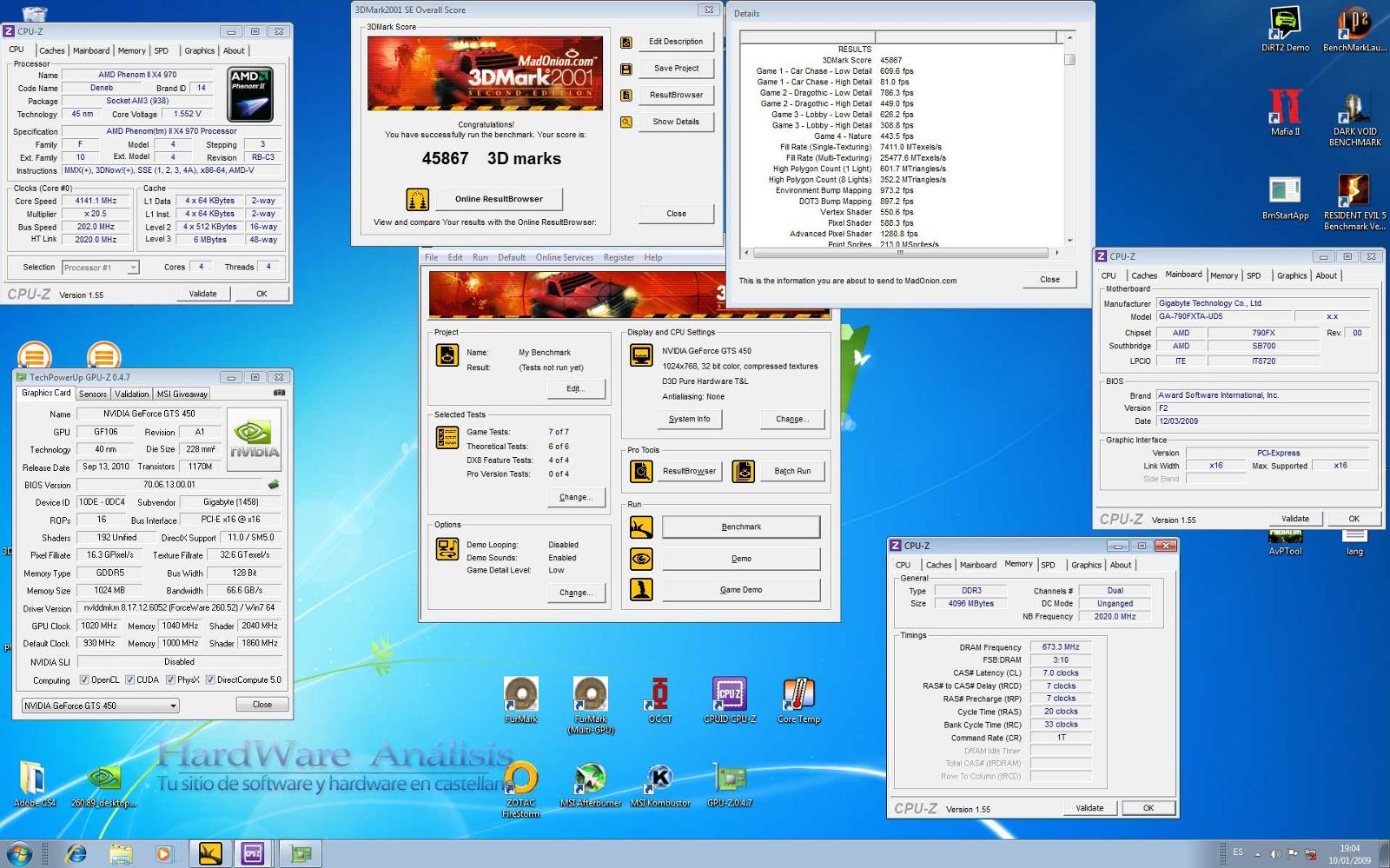This screenshot has height=868, width=1390.
Task: Open the BmStartApp desktop icon
Action: click(1285, 197)
